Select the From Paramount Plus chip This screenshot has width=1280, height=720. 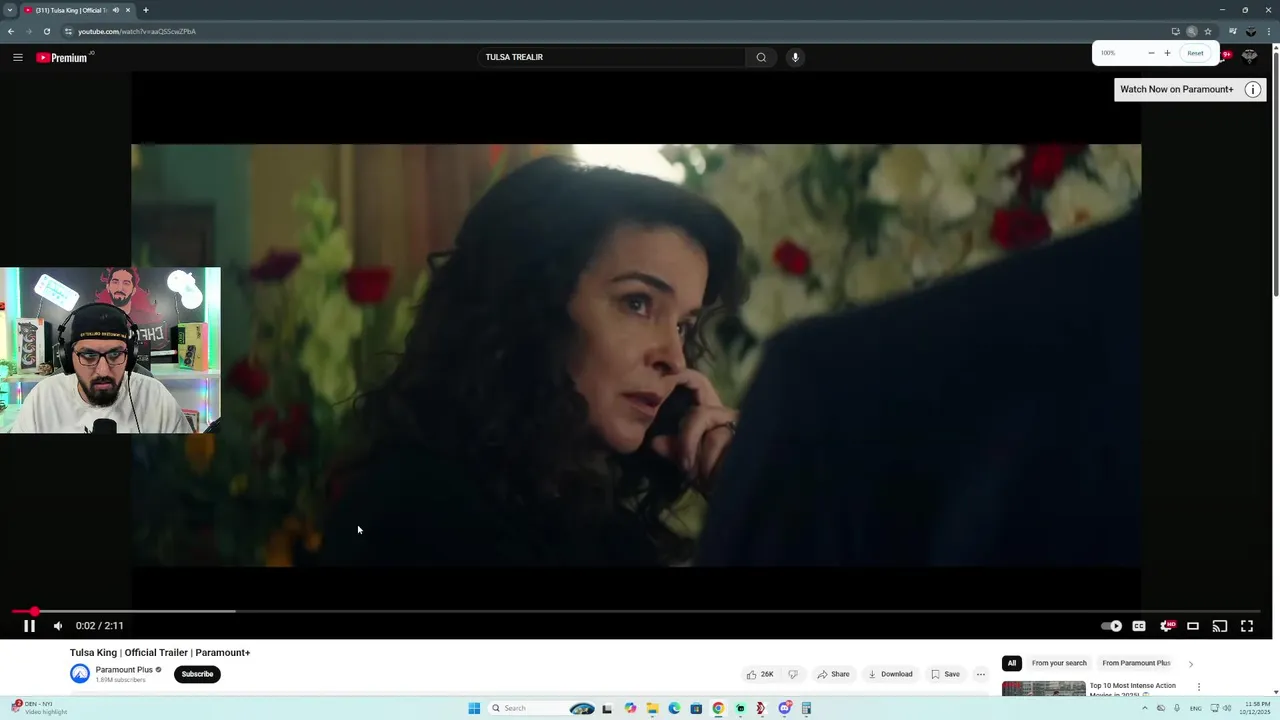(x=1136, y=663)
